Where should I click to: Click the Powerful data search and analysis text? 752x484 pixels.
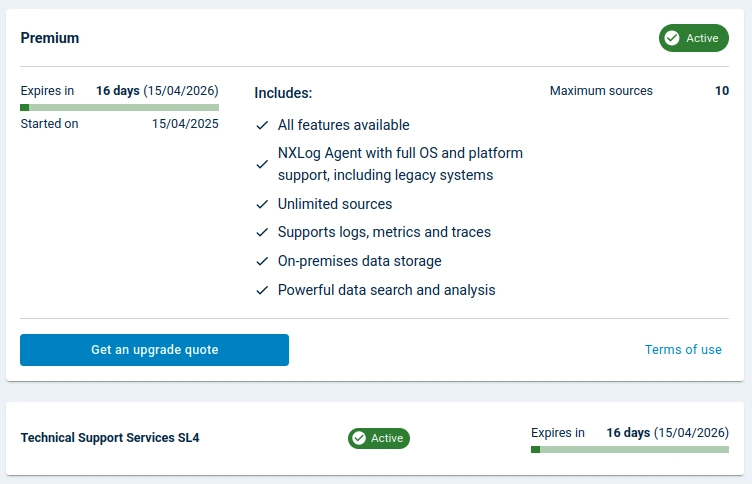pyautogui.click(x=387, y=290)
